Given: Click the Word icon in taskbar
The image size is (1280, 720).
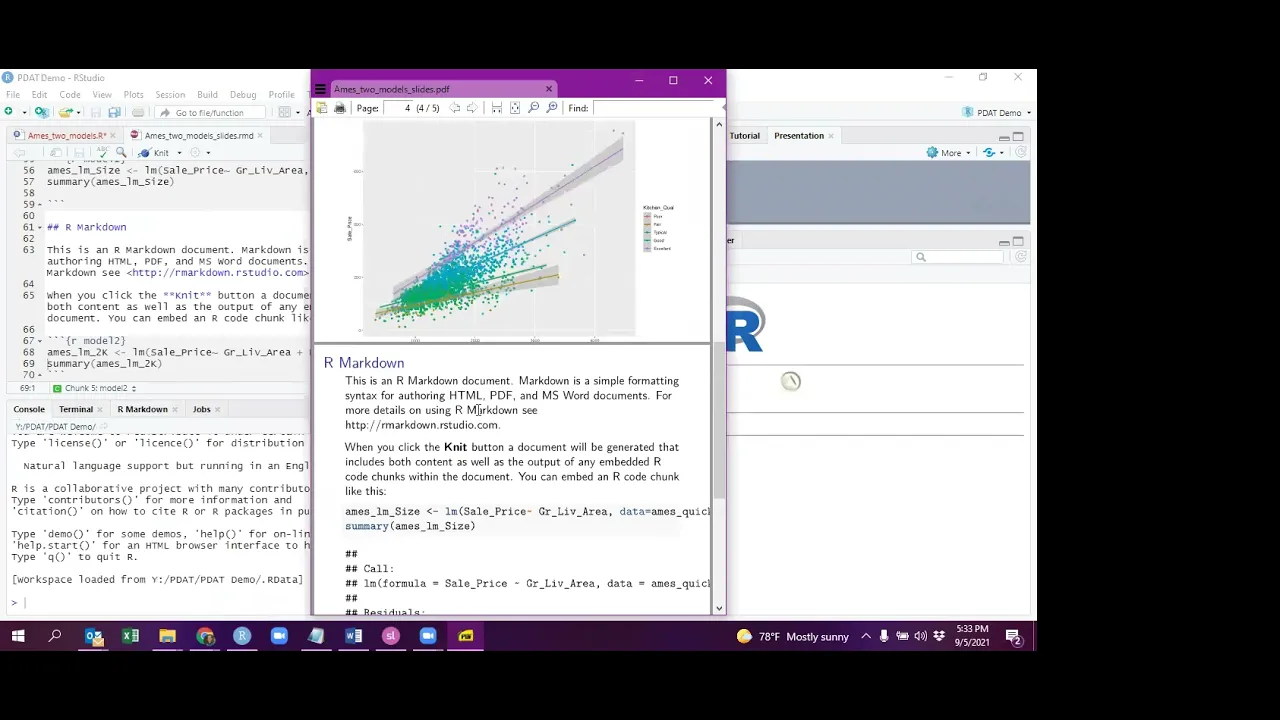Looking at the screenshot, I should click(x=353, y=636).
